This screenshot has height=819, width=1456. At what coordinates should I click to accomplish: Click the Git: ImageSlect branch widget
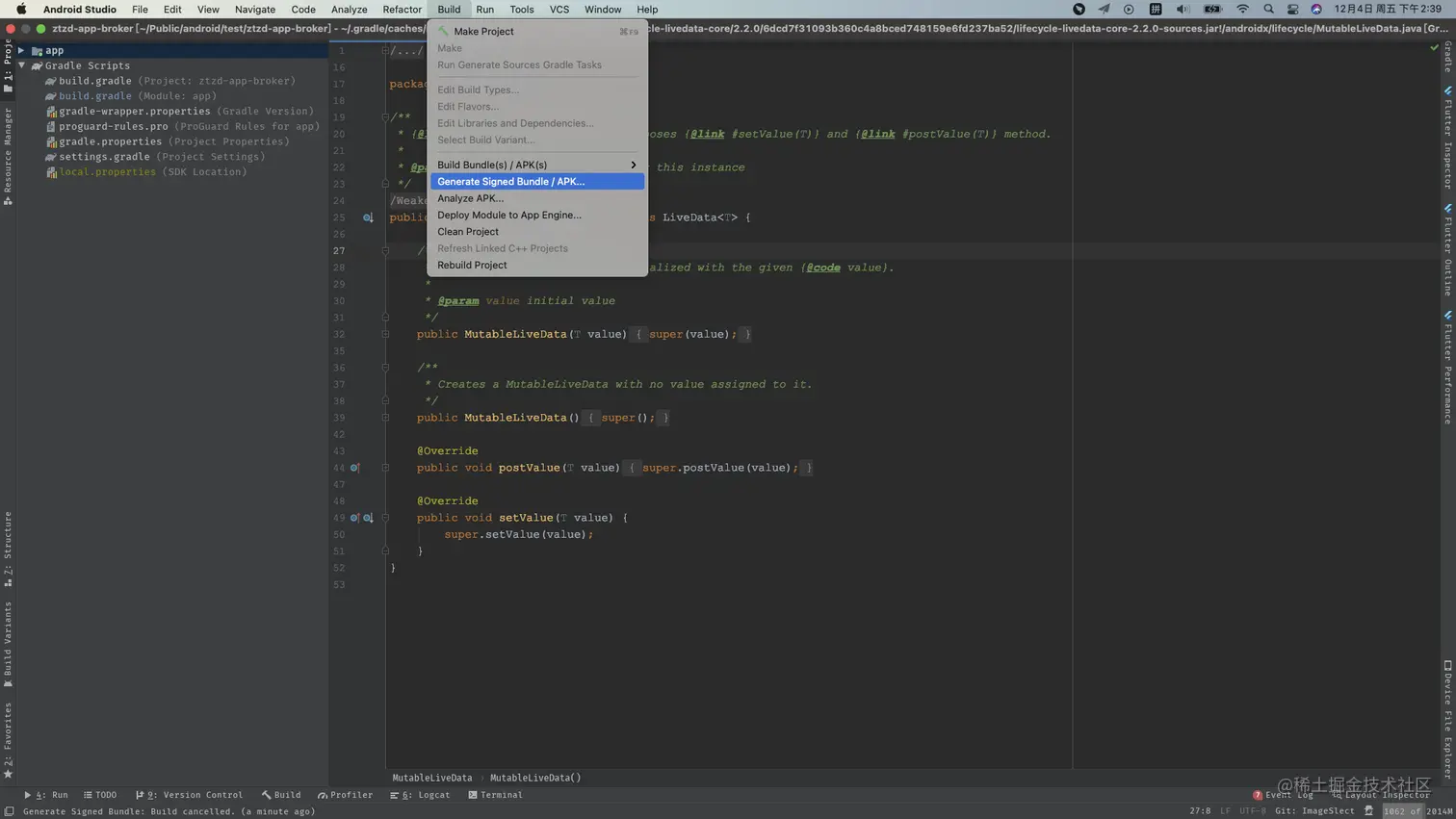[x=1314, y=811]
